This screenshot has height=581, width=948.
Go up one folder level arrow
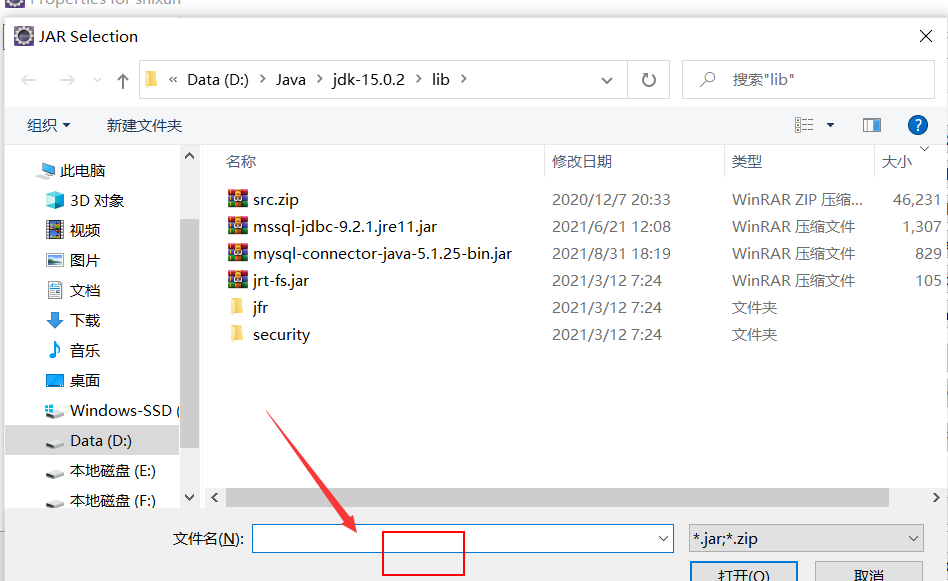click(123, 80)
